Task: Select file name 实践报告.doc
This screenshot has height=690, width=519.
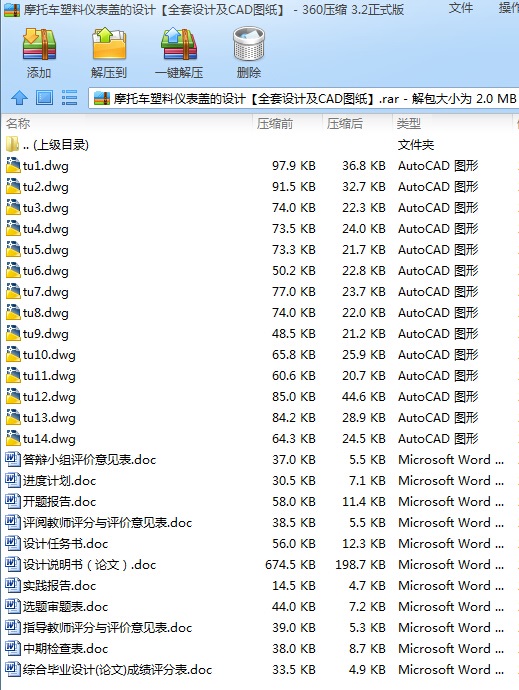Action: 59,585
